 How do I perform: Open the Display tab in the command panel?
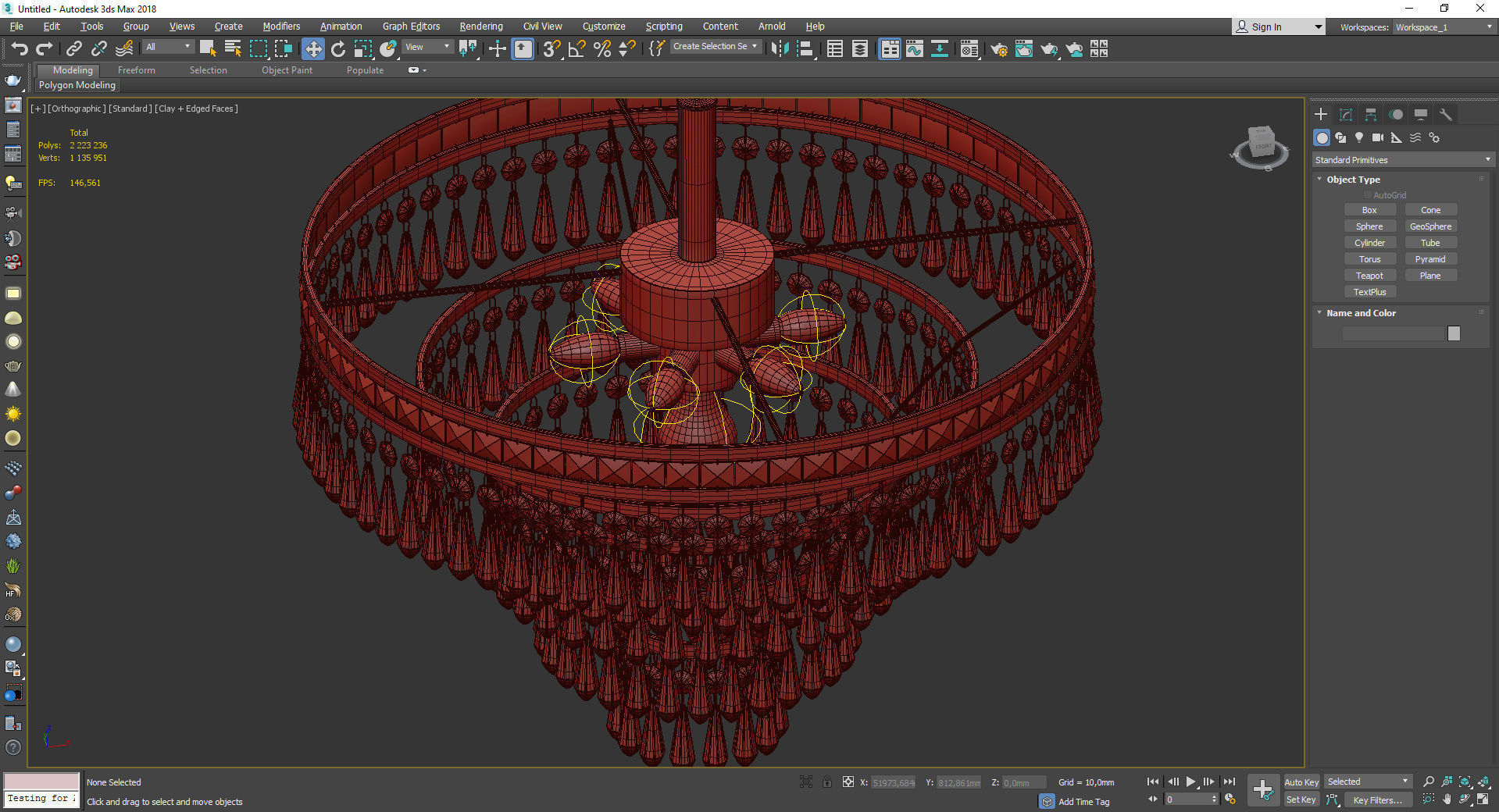click(1421, 115)
